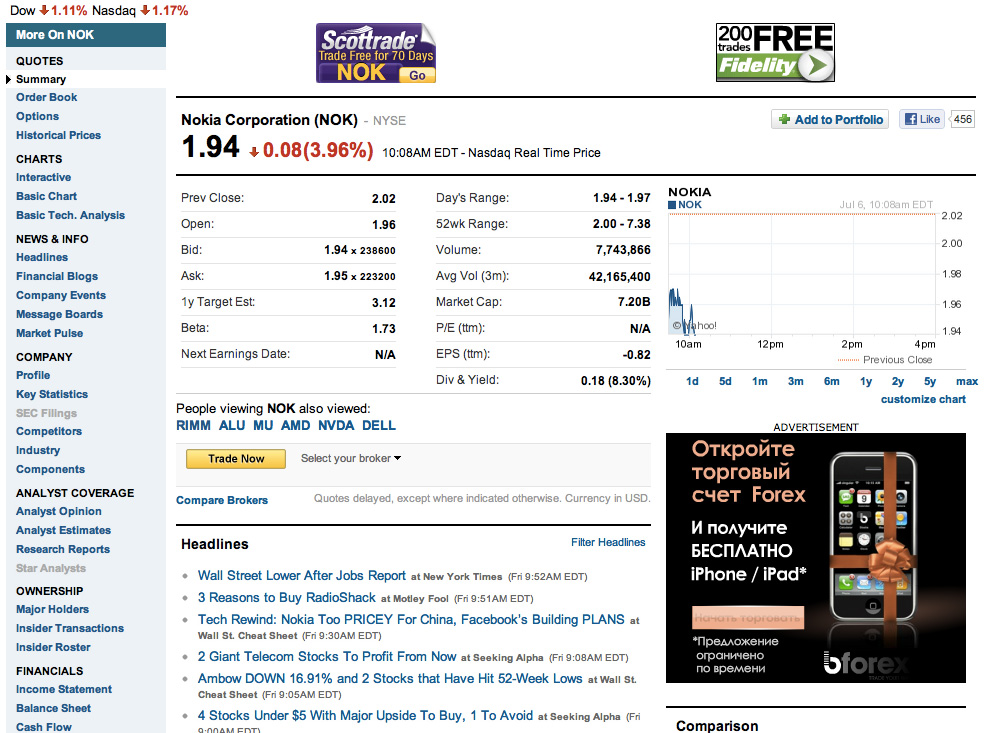
Task: Open Filter Headlines link
Action: [x=608, y=542]
